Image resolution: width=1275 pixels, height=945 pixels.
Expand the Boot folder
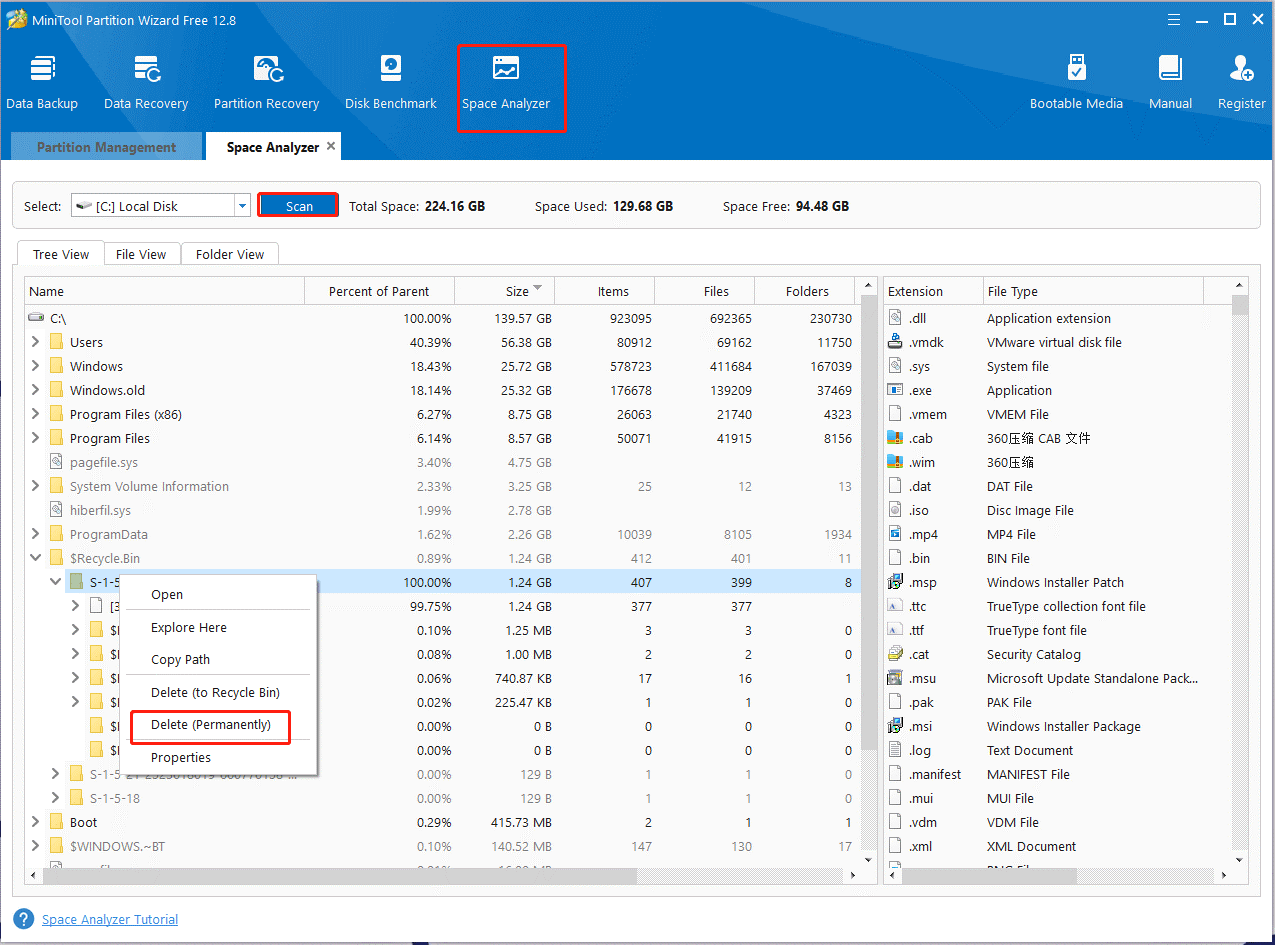[36, 822]
